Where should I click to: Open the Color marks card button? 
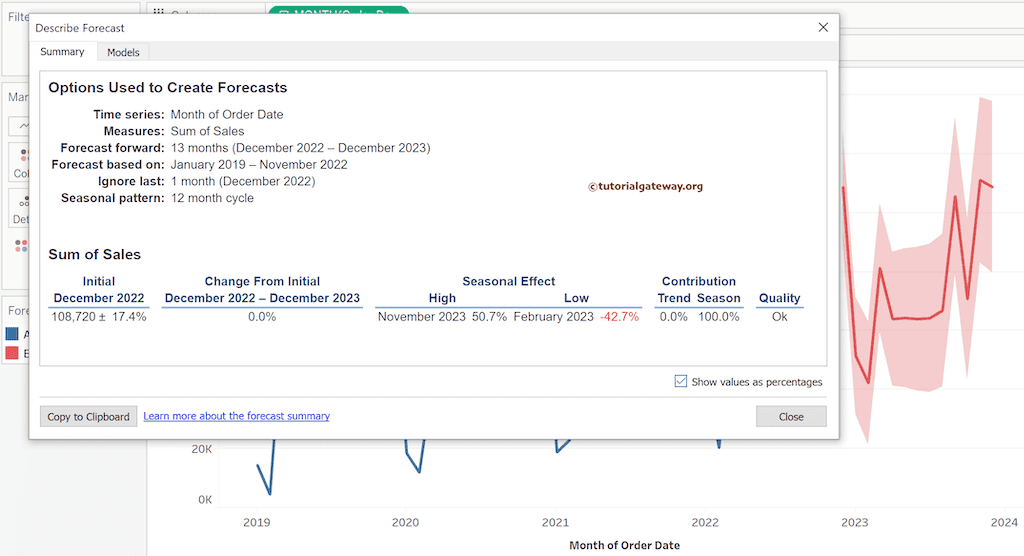(x=20, y=160)
